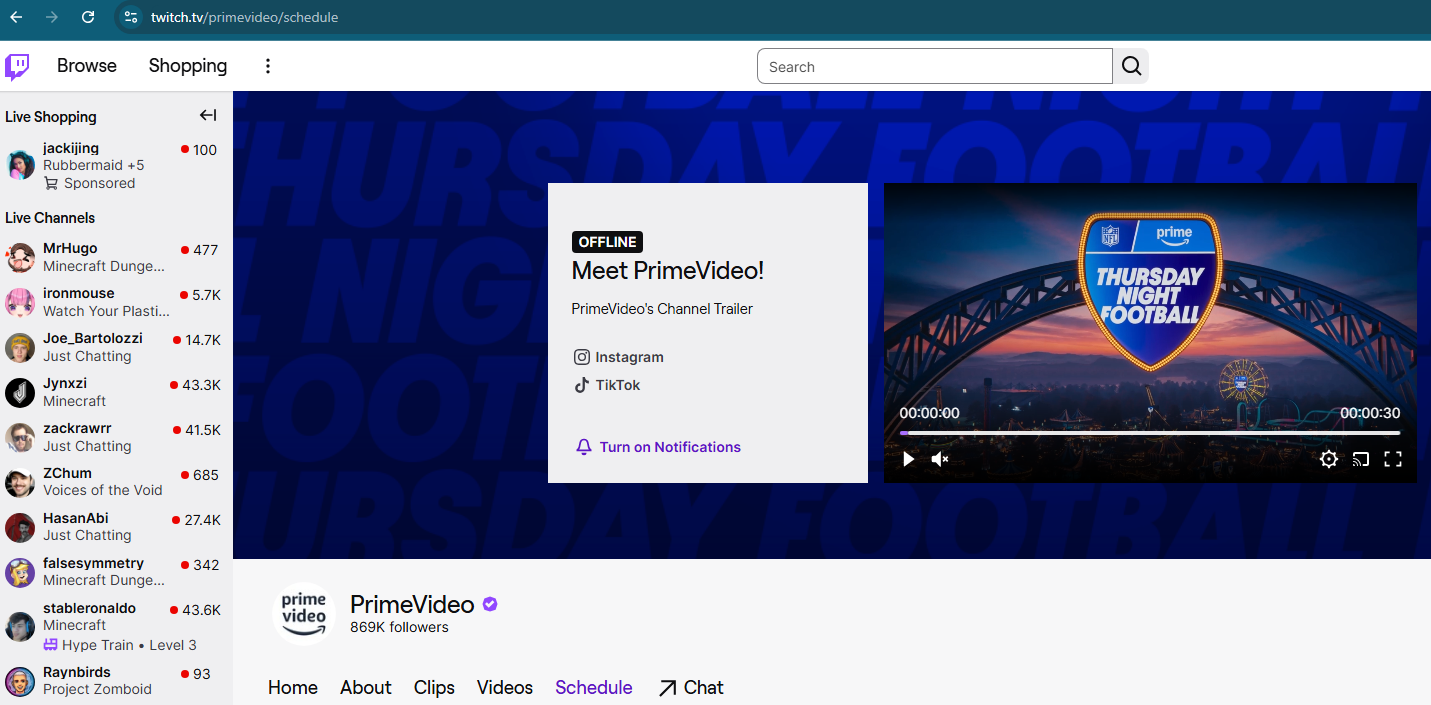This screenshot has width=1431, height=705.
Task: Click the search magnifier button
Action: click(1131, 66)
